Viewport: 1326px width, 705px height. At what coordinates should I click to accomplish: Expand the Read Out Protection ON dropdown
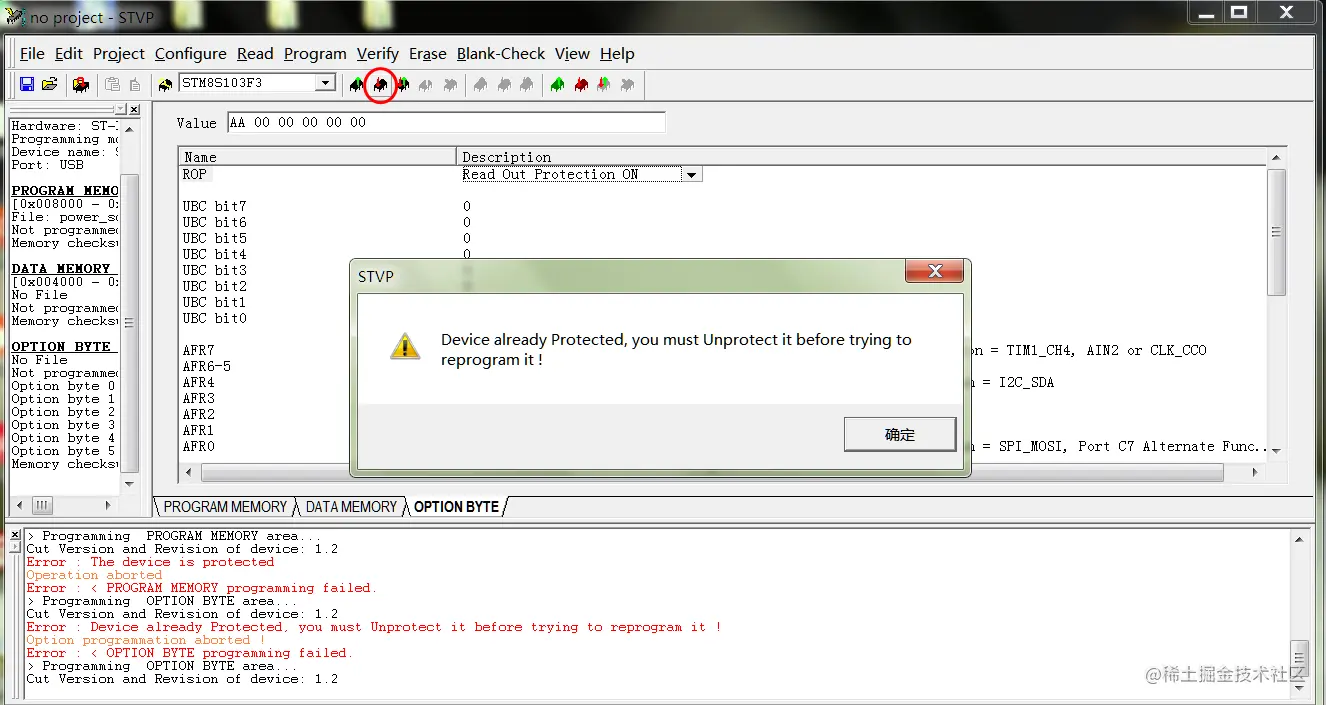coord(691,174)
